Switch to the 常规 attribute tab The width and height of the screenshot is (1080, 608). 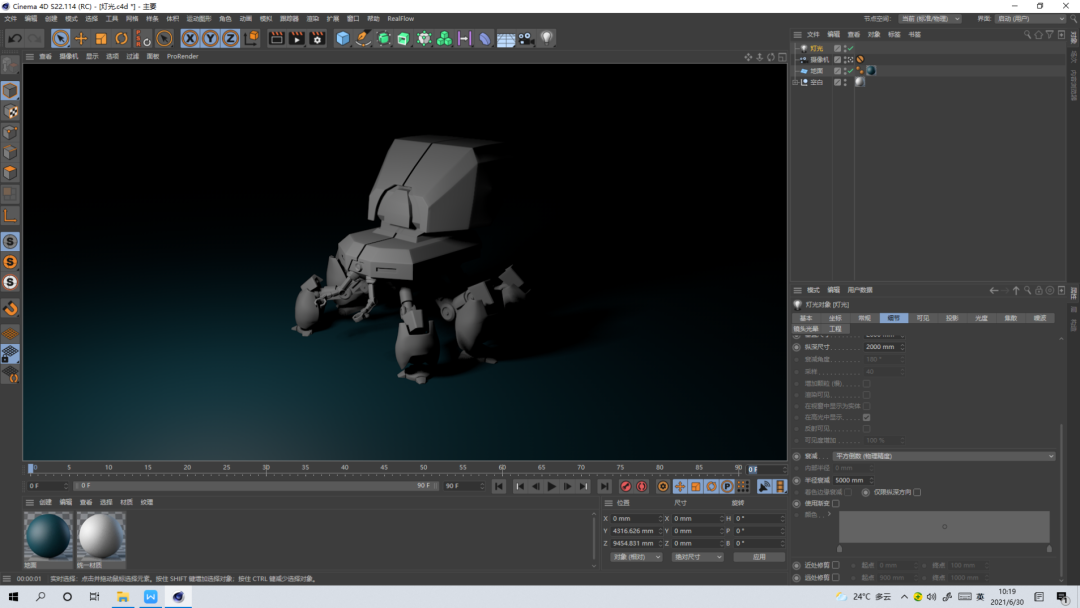(864, 318)
